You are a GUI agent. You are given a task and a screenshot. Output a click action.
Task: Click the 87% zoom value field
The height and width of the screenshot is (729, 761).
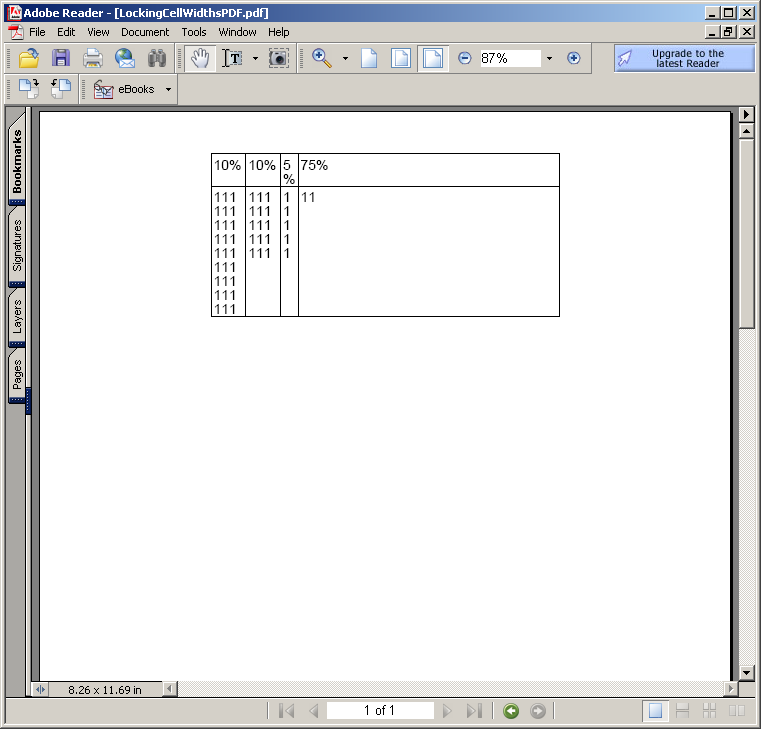[511, 58]
